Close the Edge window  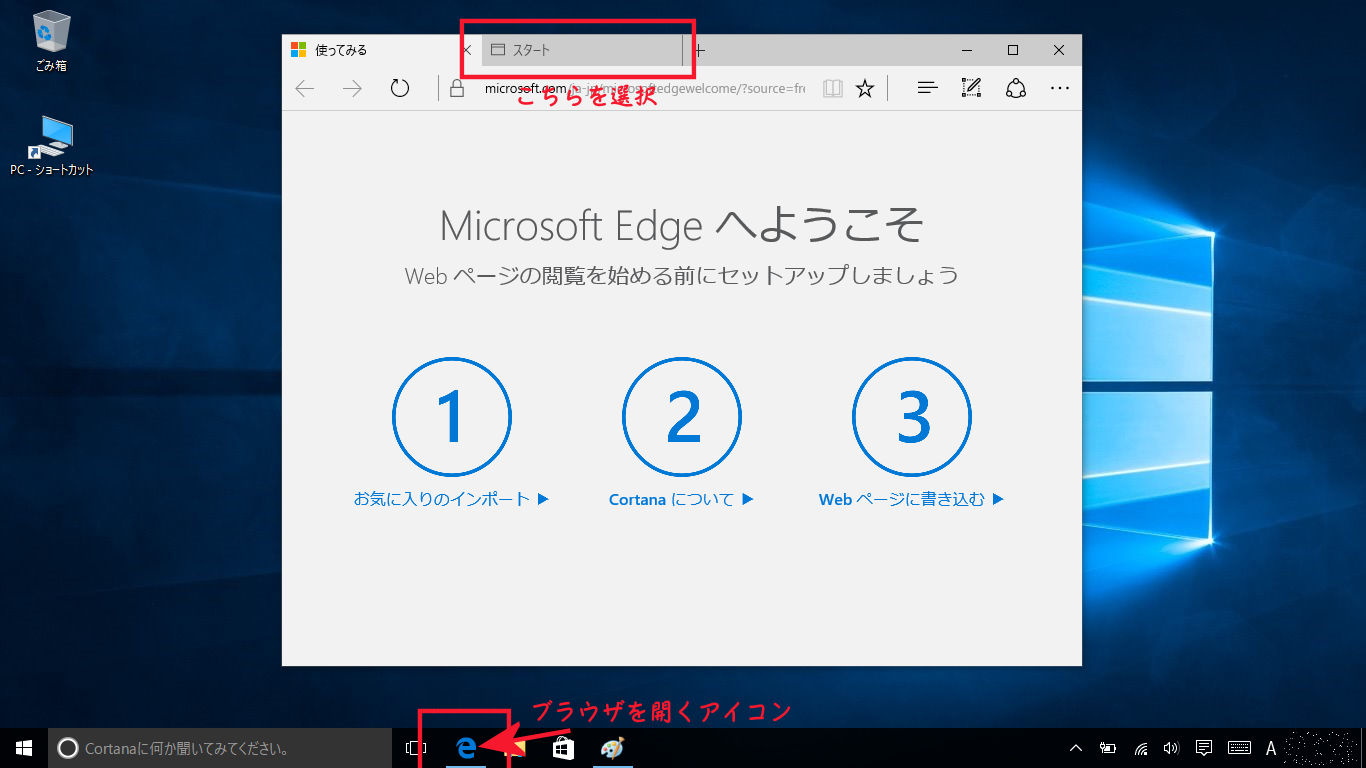(1059, 50)
